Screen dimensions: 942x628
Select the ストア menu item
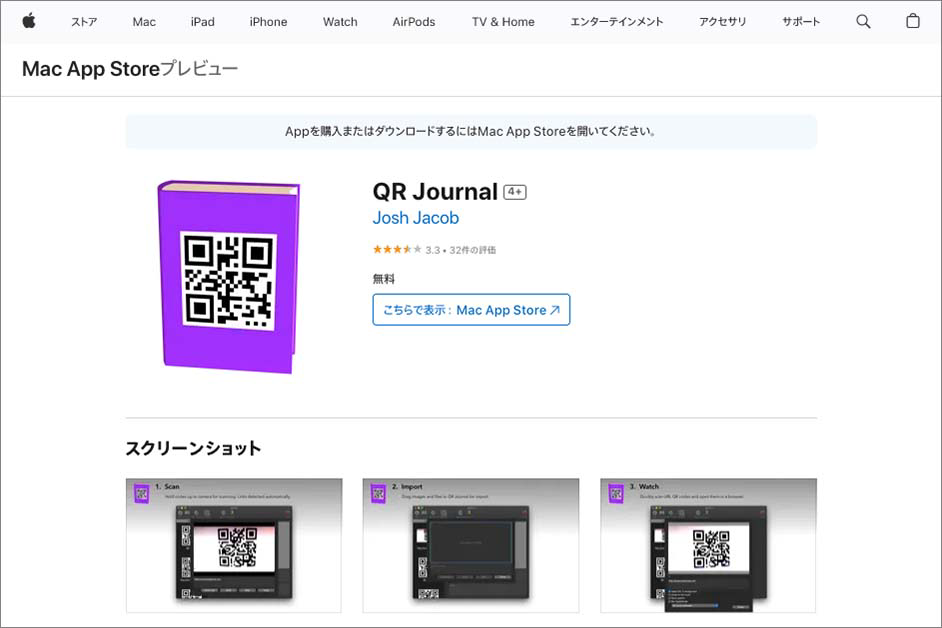84,20
